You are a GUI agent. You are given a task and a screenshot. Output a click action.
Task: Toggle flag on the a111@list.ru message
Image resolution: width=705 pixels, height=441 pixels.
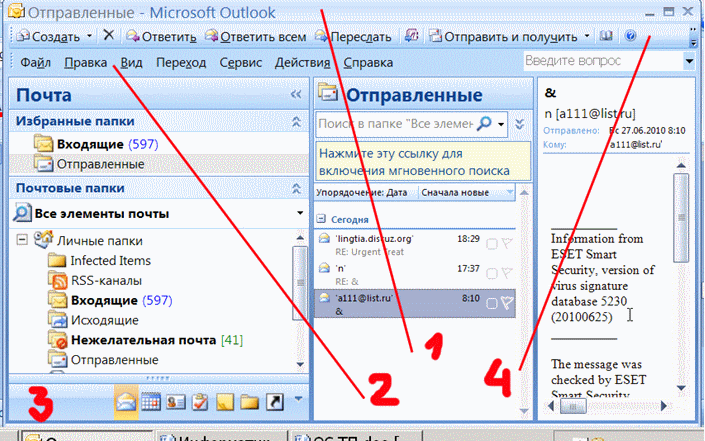507,304
